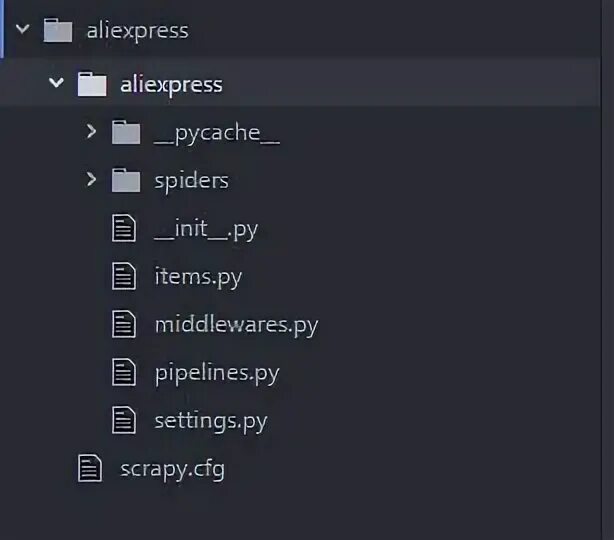Click the scrapy.cfg file icon

90,468
